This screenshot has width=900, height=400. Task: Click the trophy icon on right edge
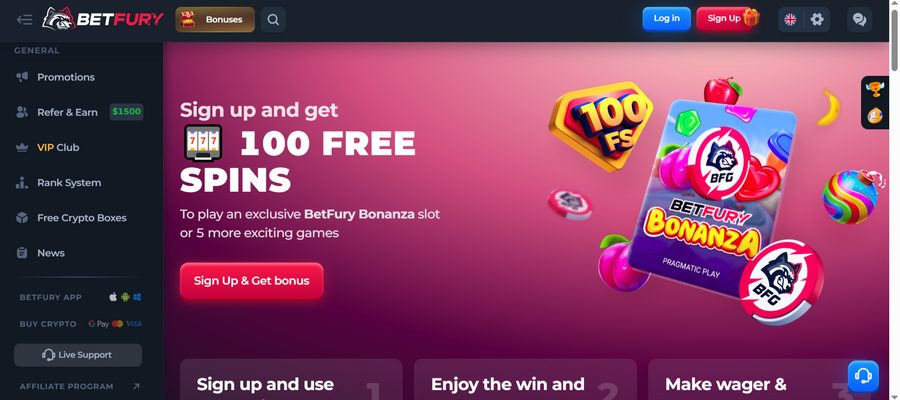click(x=875, y=90)
